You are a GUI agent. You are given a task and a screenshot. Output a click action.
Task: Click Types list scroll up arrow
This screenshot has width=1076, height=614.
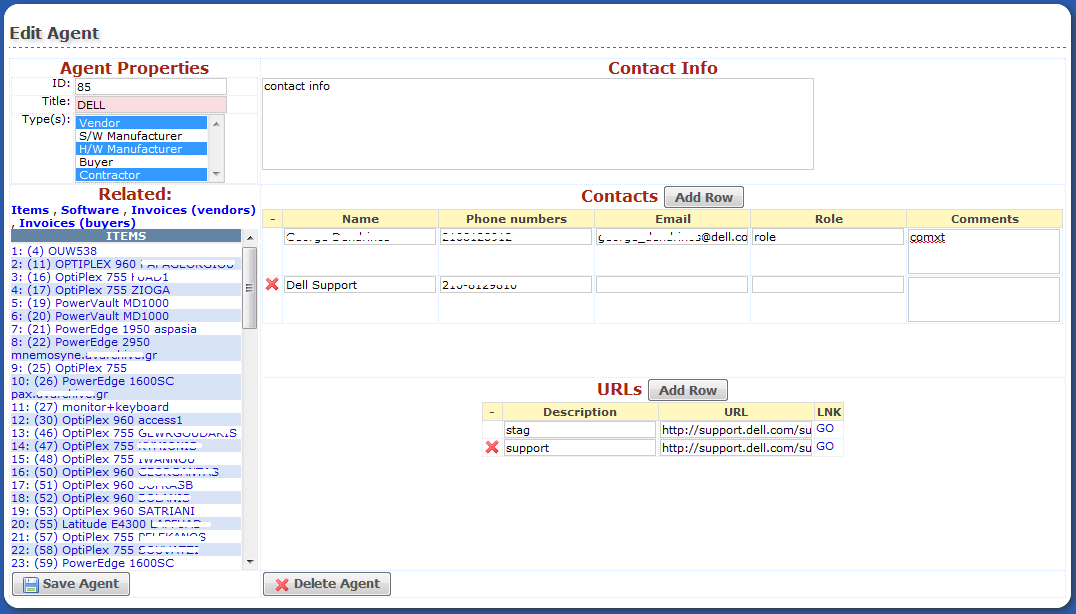pyautogui.click(x=216, y=123)
